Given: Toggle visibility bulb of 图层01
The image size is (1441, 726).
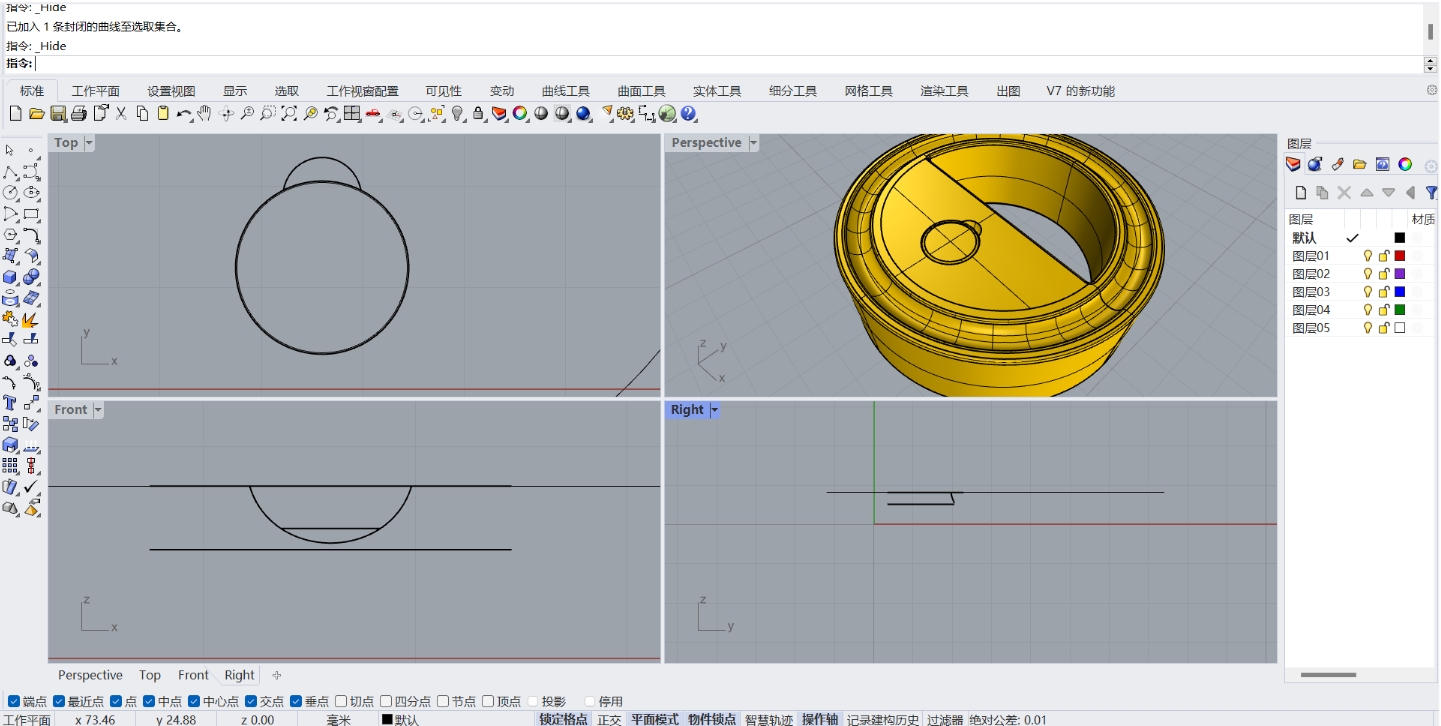Looking at the screenshot, I should (1368, 256).
